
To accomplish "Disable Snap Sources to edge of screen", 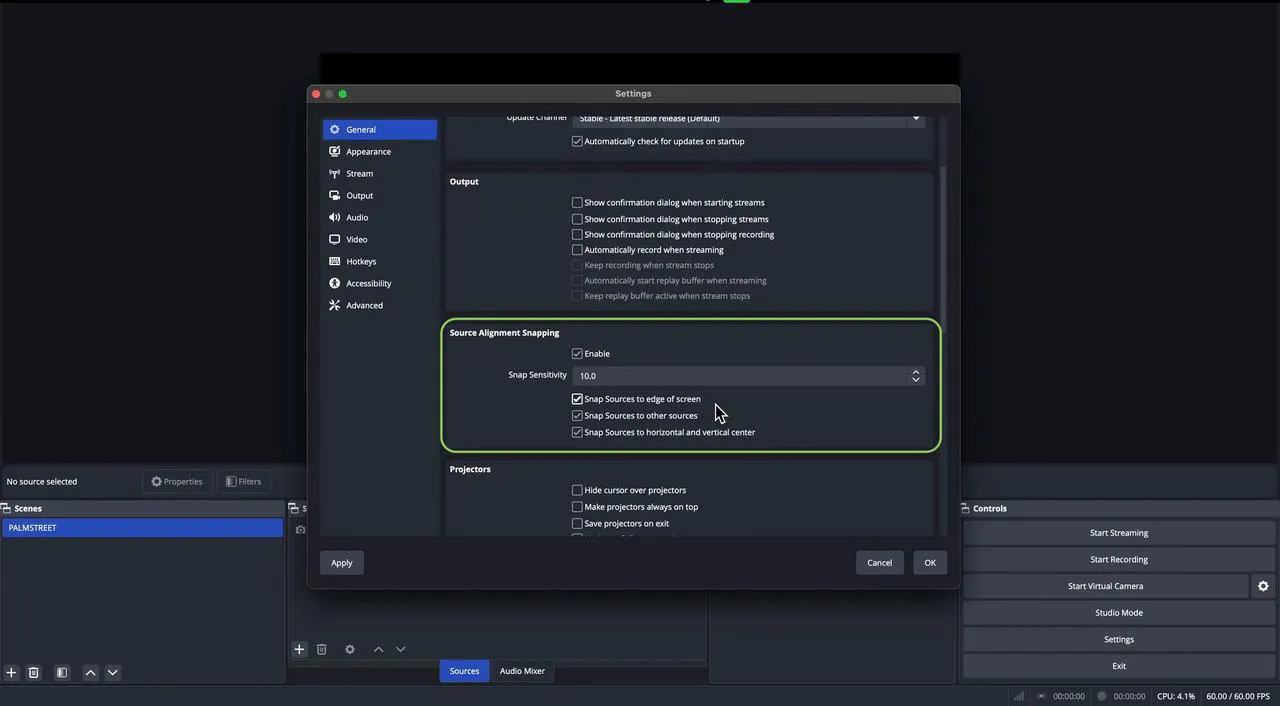I will coord(577,399).
